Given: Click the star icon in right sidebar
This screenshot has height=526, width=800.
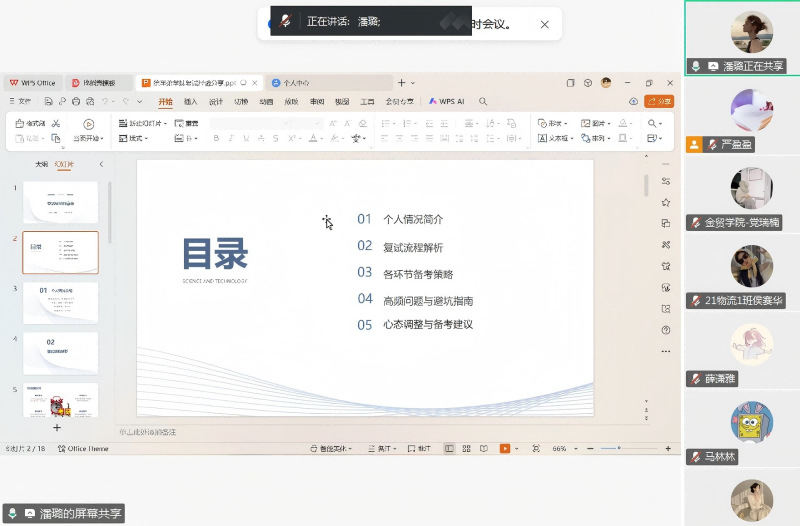Looking at the screenshot, I should pyautogui.click(x=666, y=202).
